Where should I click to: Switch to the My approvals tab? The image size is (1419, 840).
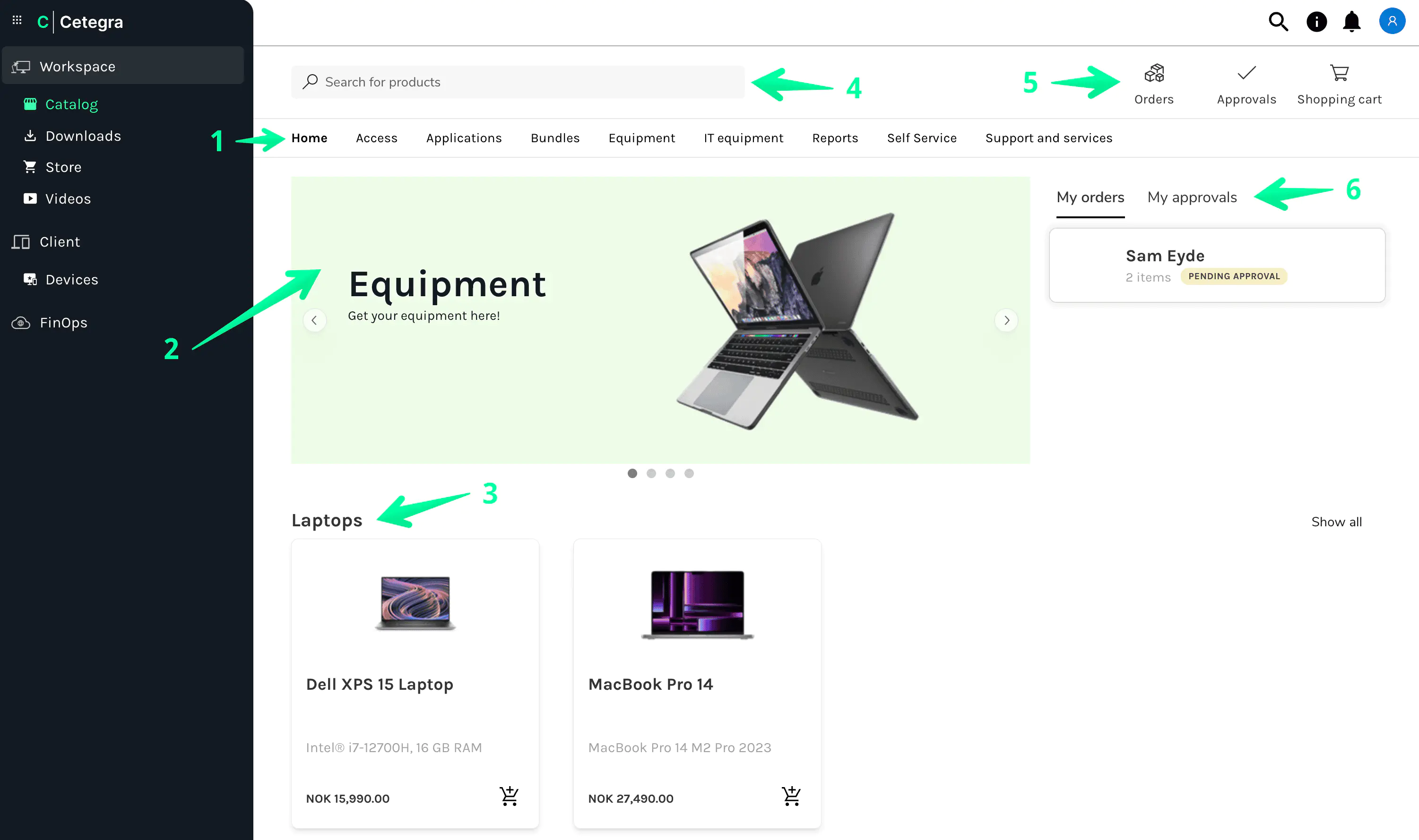pyautogui.click(x=1191, y=197)
